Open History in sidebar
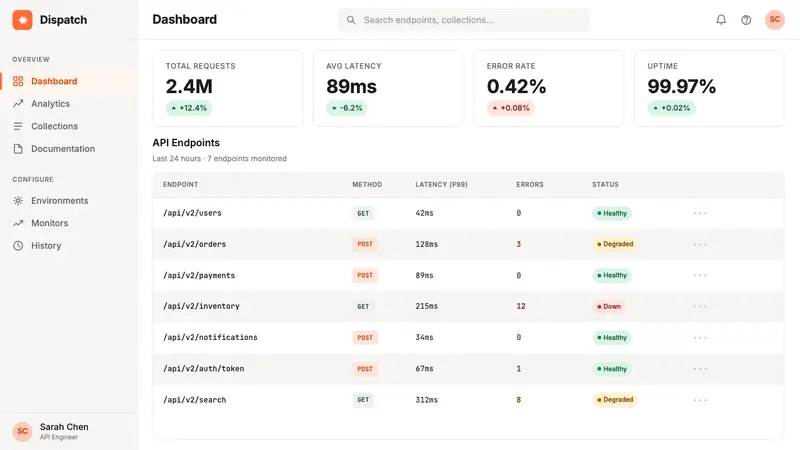Viewport: 800px width, 450px height. click(x=68, y=245)
